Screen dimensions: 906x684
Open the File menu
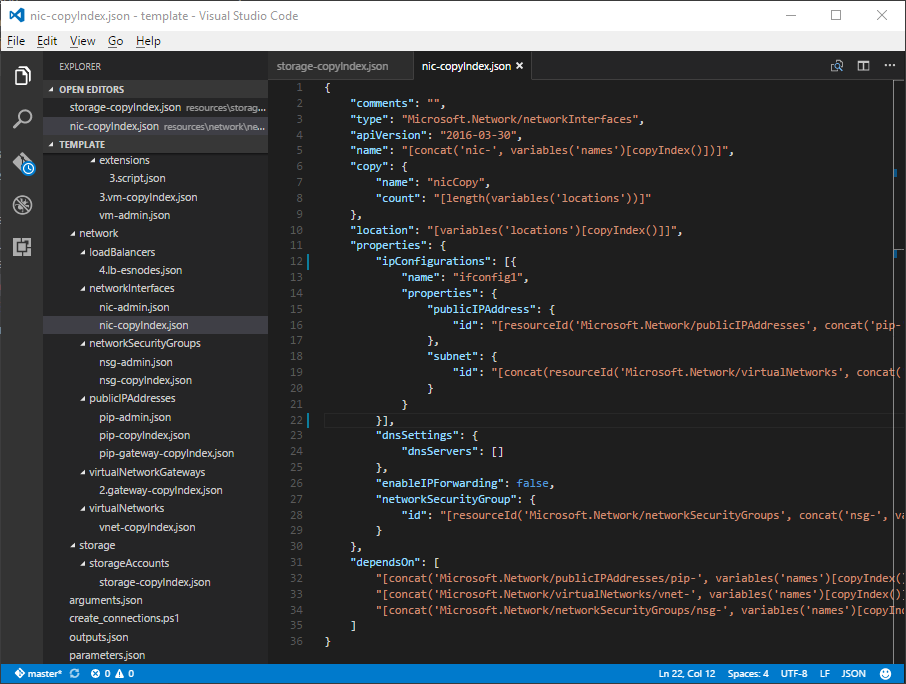[16, 41]
